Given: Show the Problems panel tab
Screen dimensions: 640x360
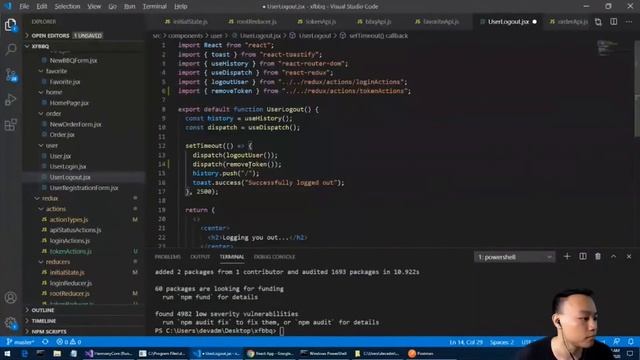Looking at the screenshot, I should (167, 257).
